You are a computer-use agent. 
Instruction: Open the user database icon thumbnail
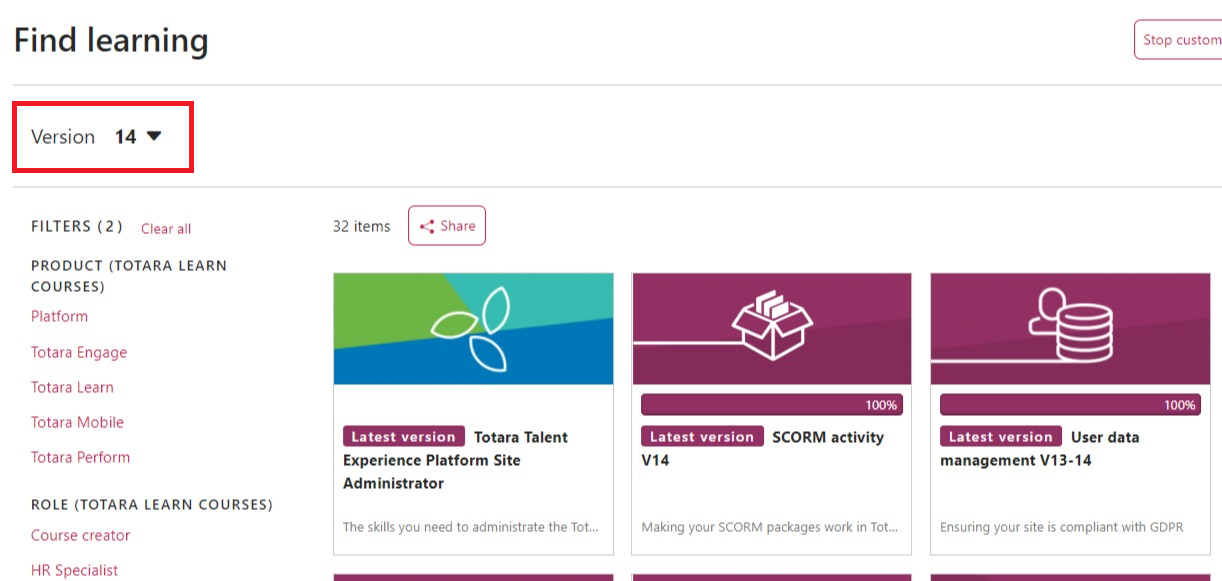coord(1070,329)
